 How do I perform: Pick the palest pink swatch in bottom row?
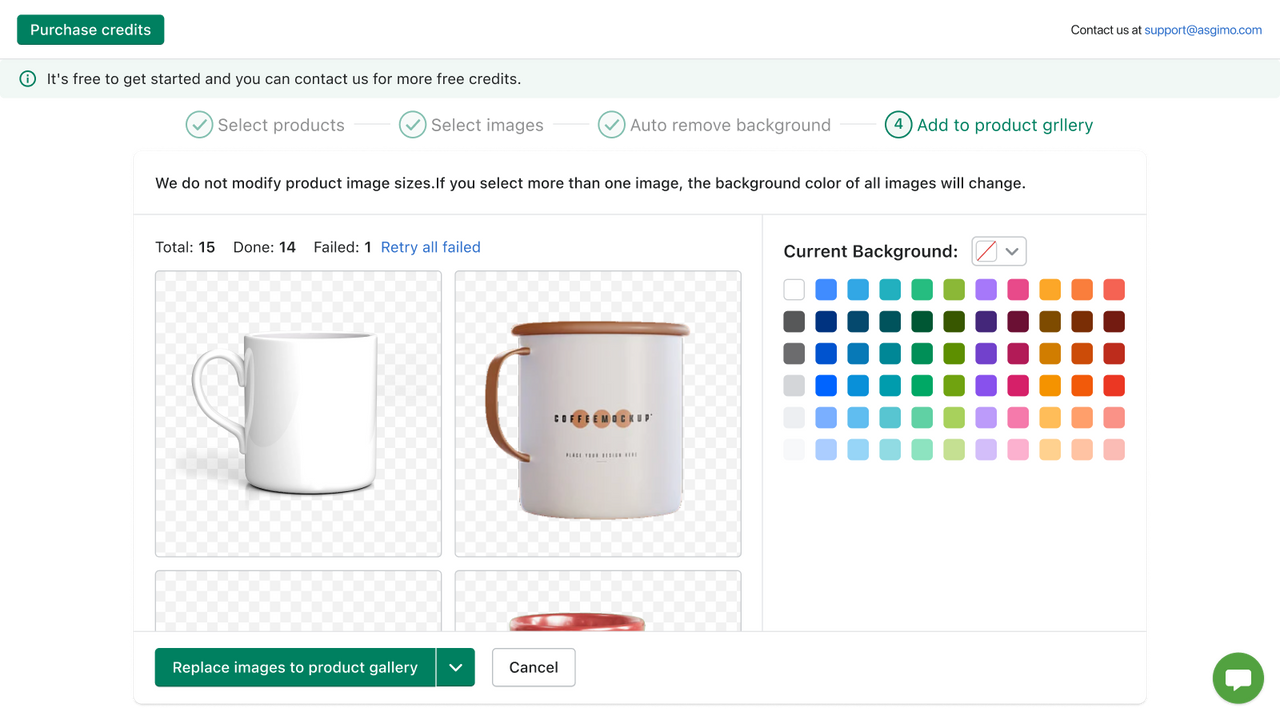point(1018,450)
